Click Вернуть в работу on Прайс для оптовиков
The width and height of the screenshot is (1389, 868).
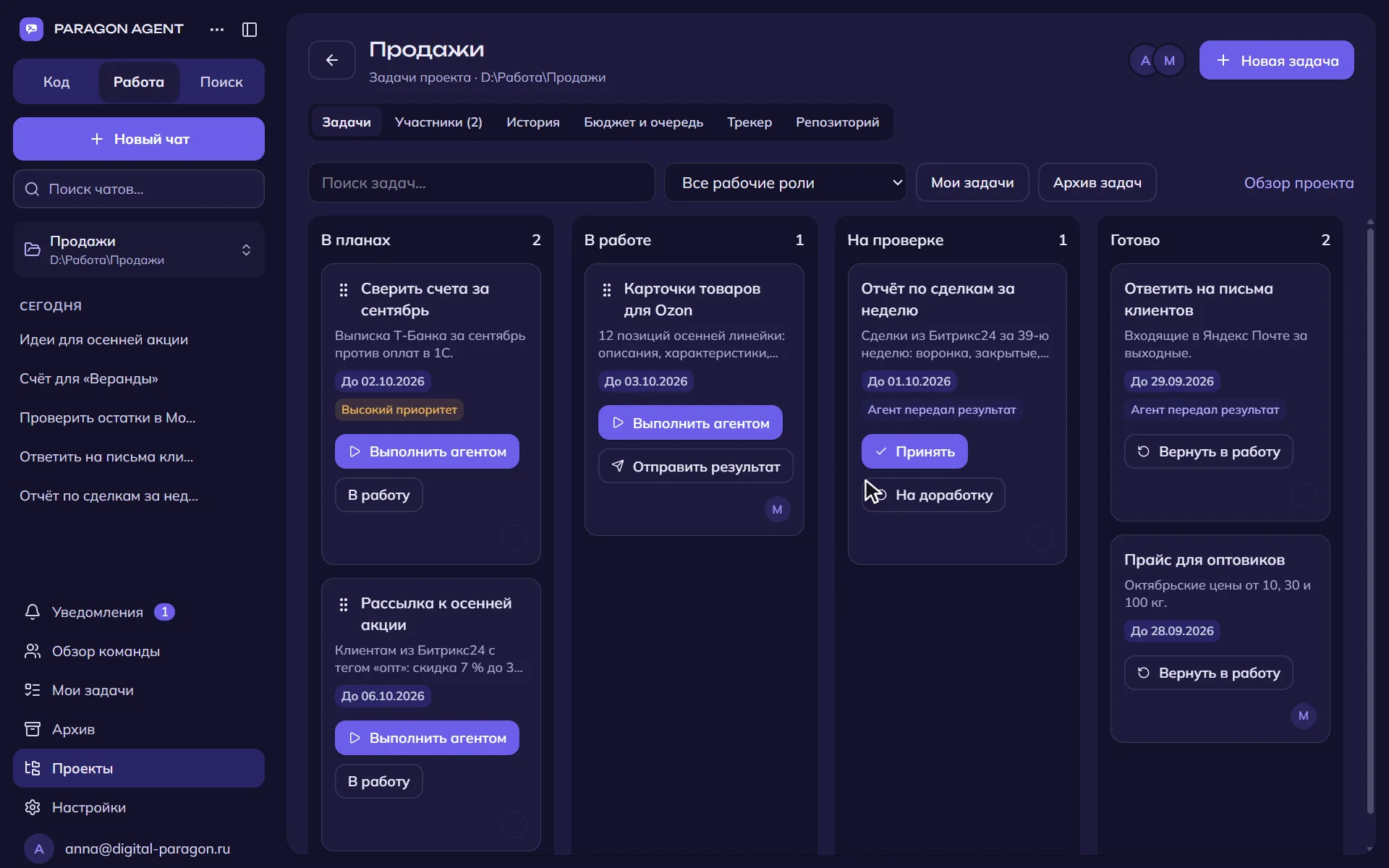tap(1208, 673)
